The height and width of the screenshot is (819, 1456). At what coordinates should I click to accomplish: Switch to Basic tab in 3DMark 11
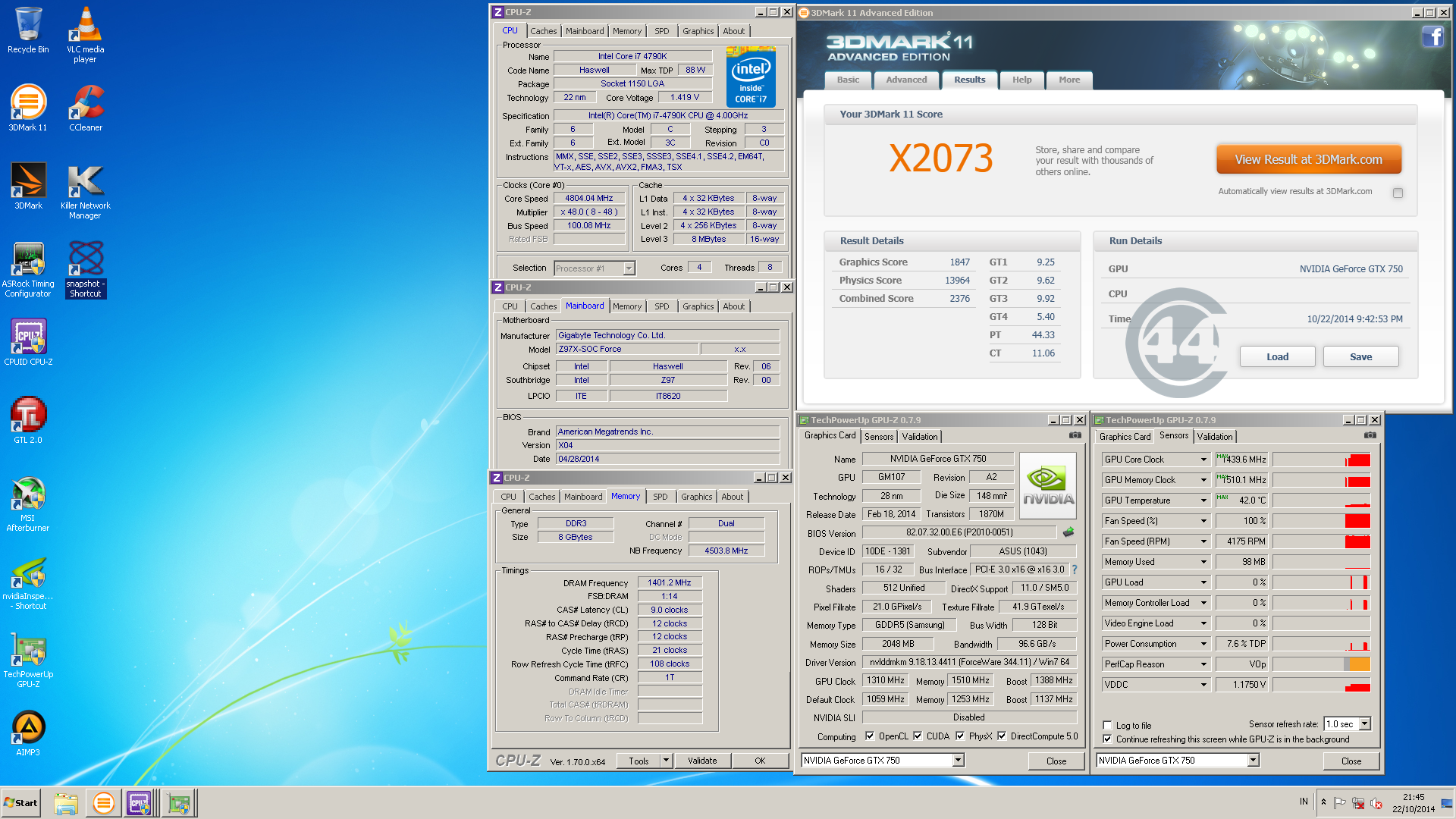click(x=848, y=80)
